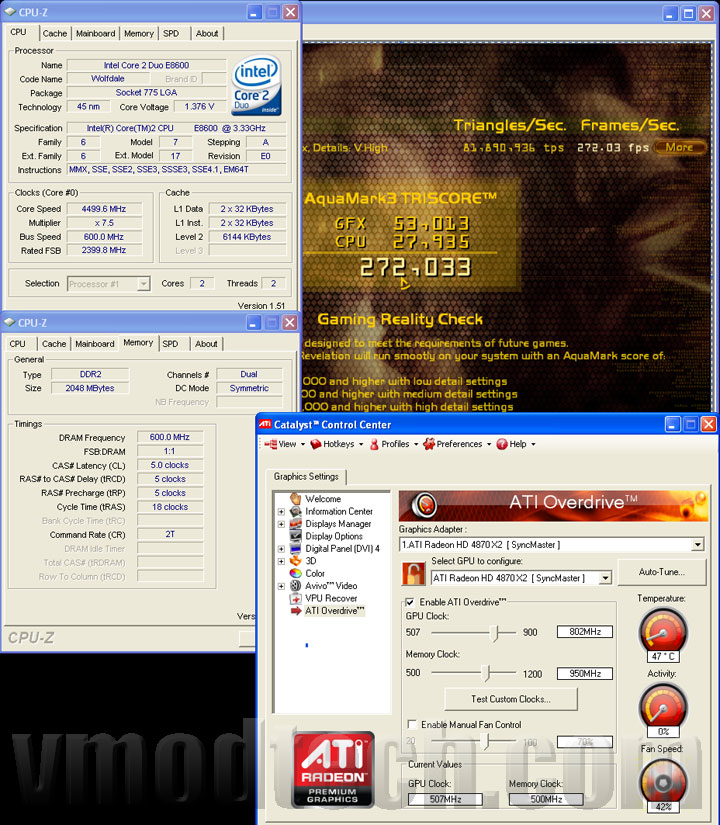Adjust the Memory Clock slider handle
Image resolution: width=720 pixels, height=825 pixels.
(486, 673)
